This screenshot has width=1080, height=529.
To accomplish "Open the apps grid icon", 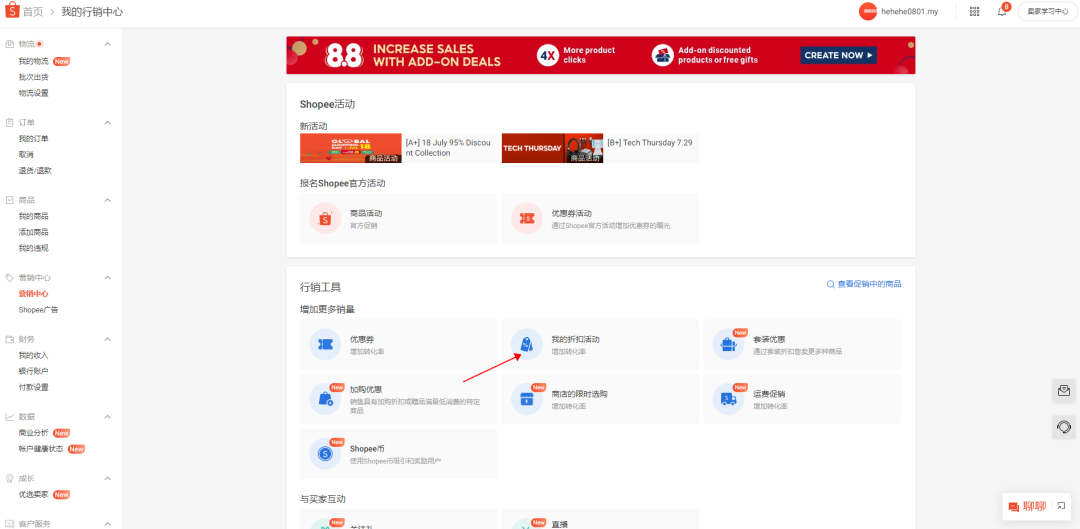I will pyautogui.click(x=975, y=12).
